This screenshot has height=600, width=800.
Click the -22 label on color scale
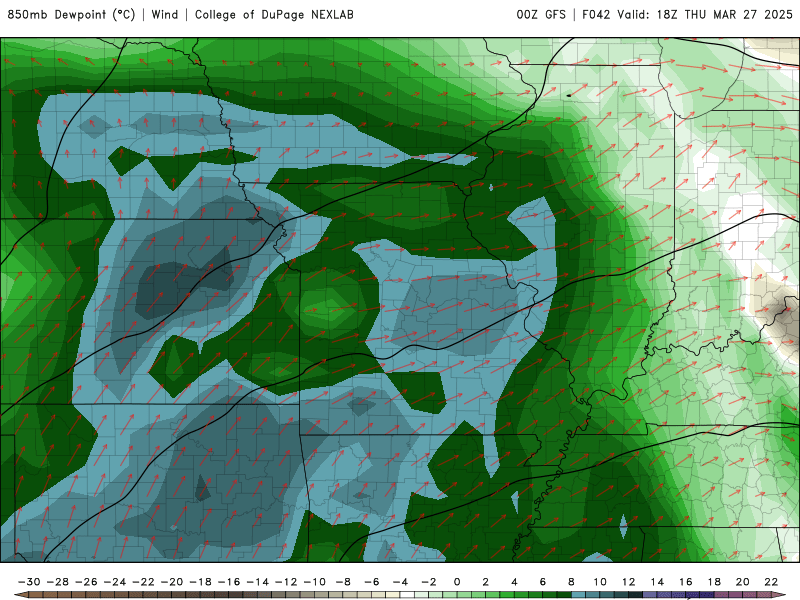pyautogui.click(x=143, y=582)
